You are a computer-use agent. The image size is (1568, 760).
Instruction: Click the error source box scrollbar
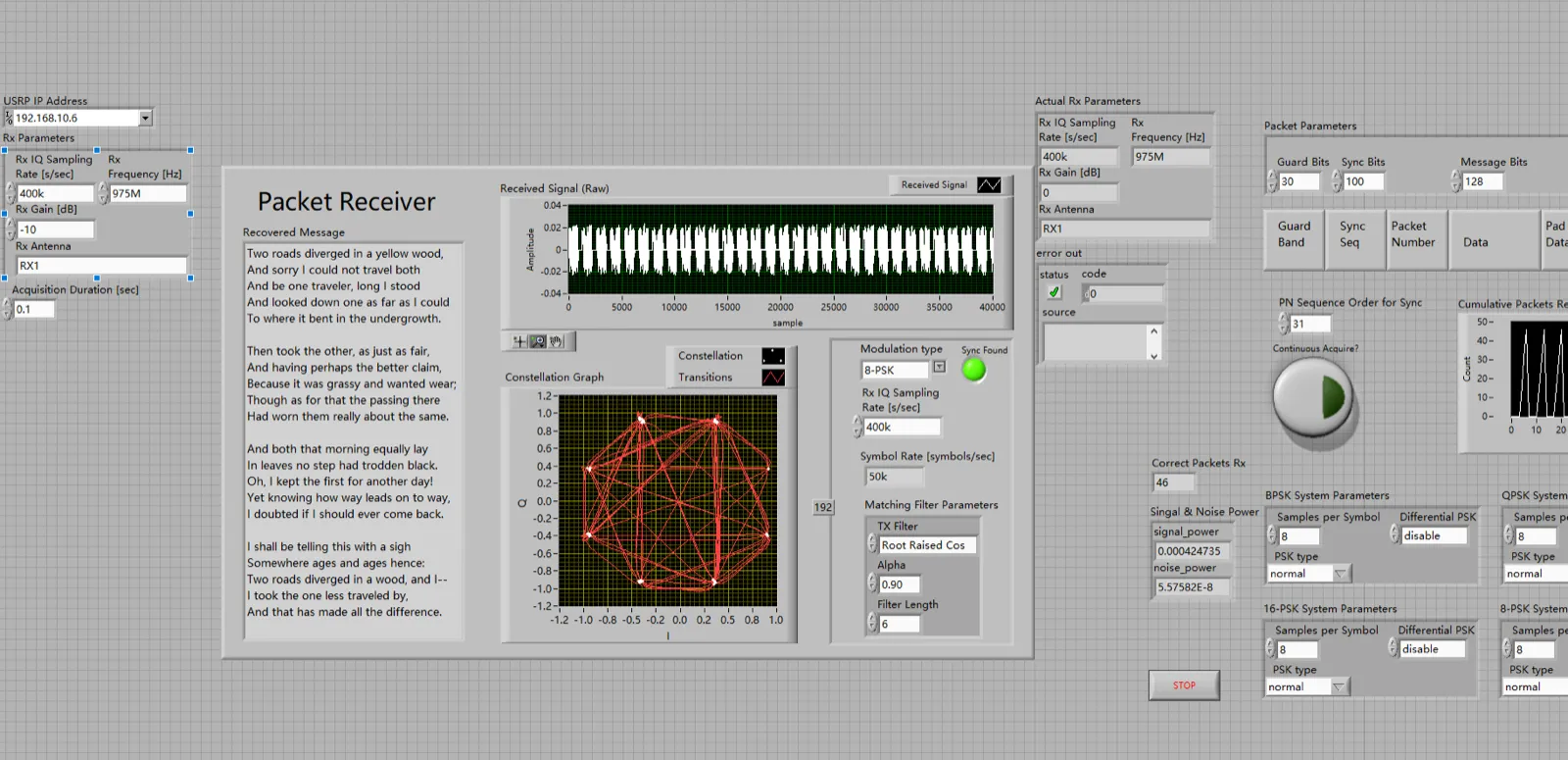1153,342
